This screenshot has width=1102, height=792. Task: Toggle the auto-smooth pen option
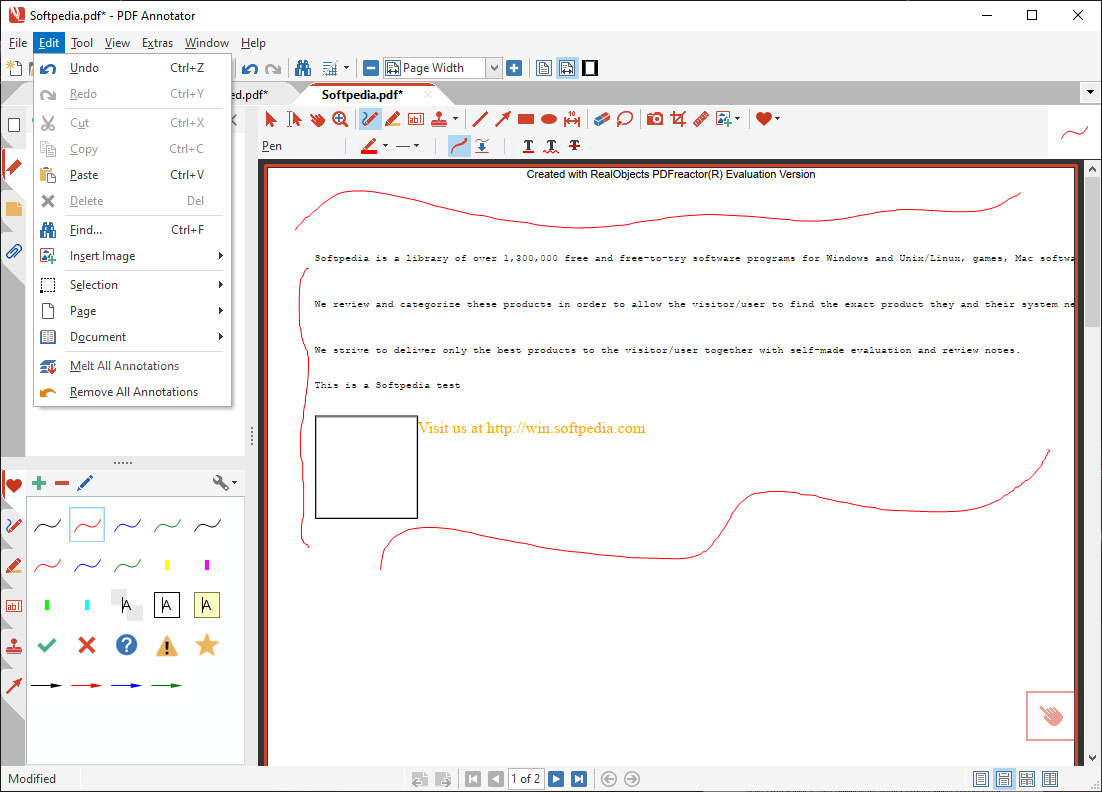[x=459, y=146]
